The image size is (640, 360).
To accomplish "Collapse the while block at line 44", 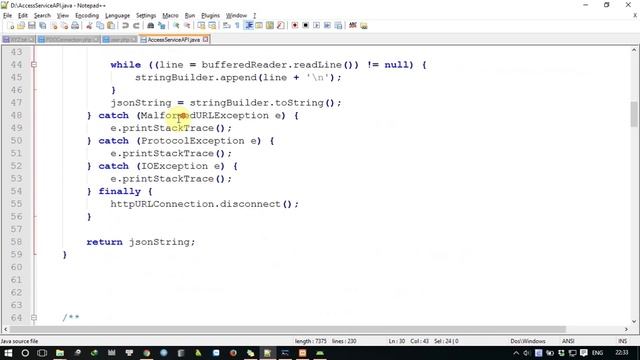I will (34, 64).
